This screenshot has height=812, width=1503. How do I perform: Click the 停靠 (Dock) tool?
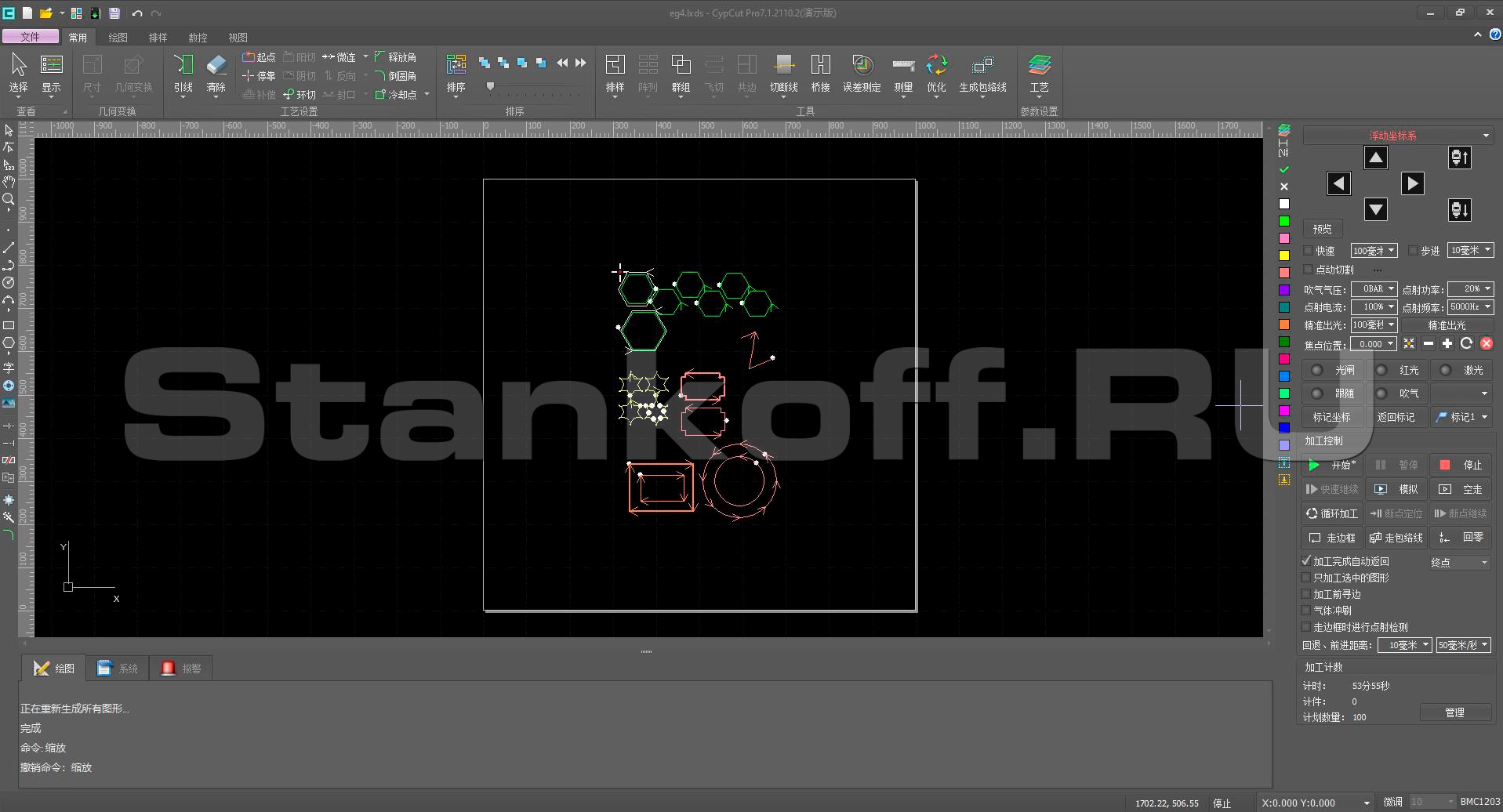point(259,76)
